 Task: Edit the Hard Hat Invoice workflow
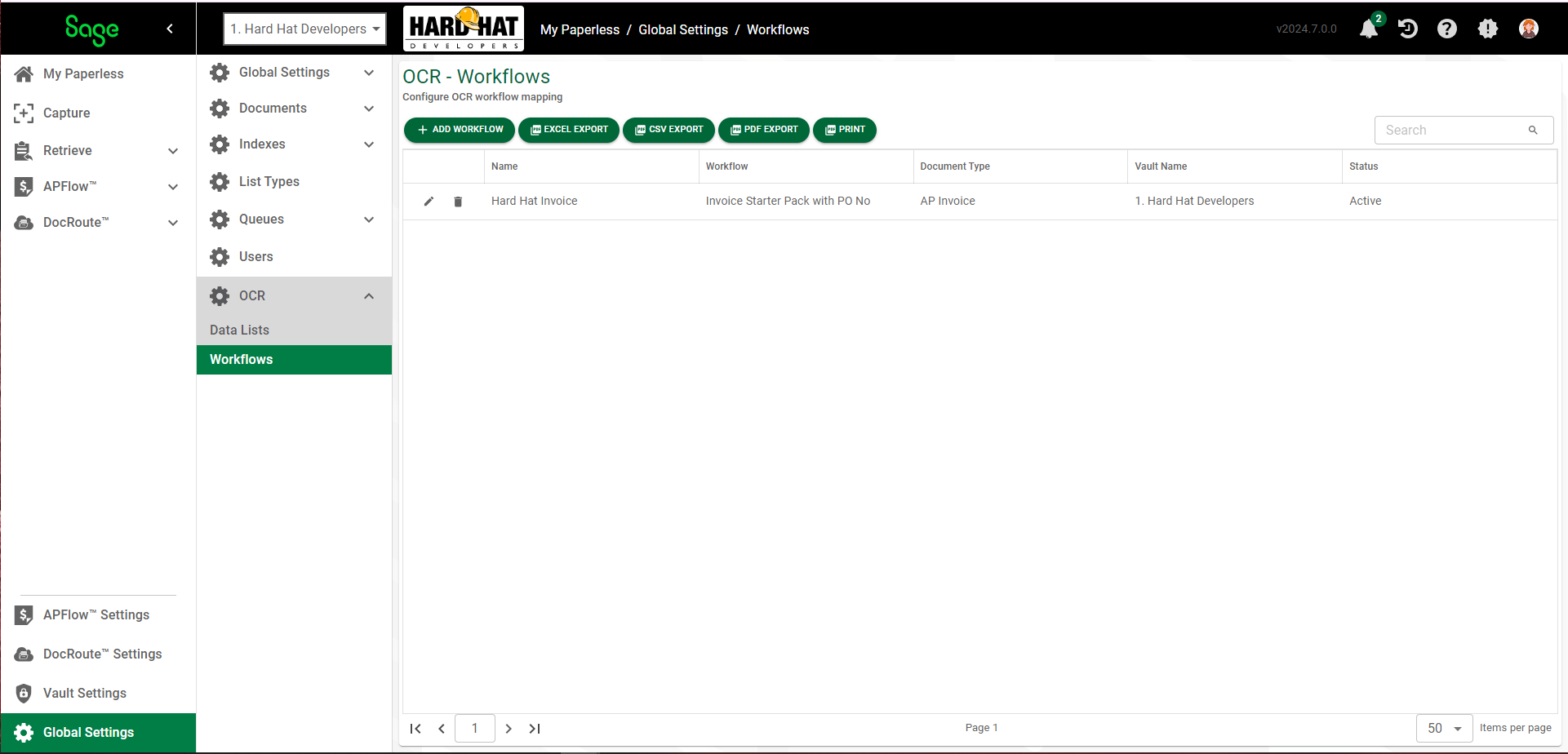coord(429,202)
